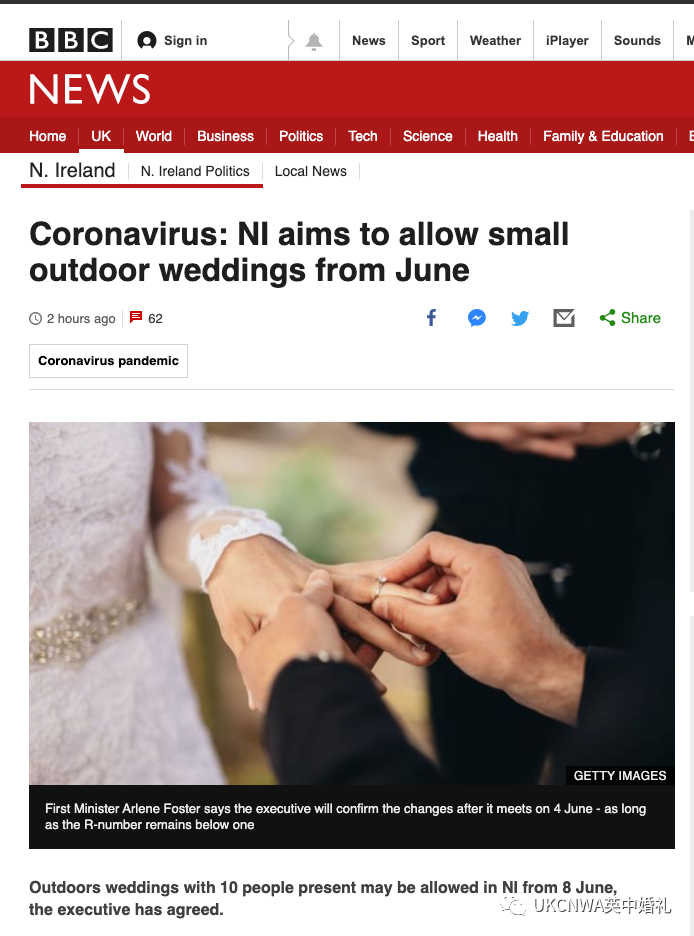694x936 pixels.
Task: Open the Health news section
Action: pyautogui.click(x=497, y=136)
